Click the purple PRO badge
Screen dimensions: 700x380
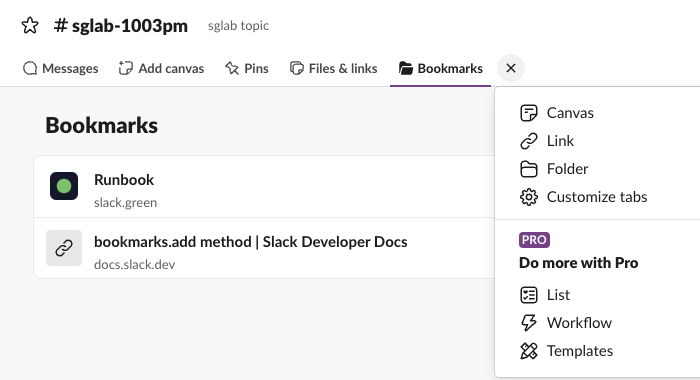pyautogui.click(x=534, y=240)
